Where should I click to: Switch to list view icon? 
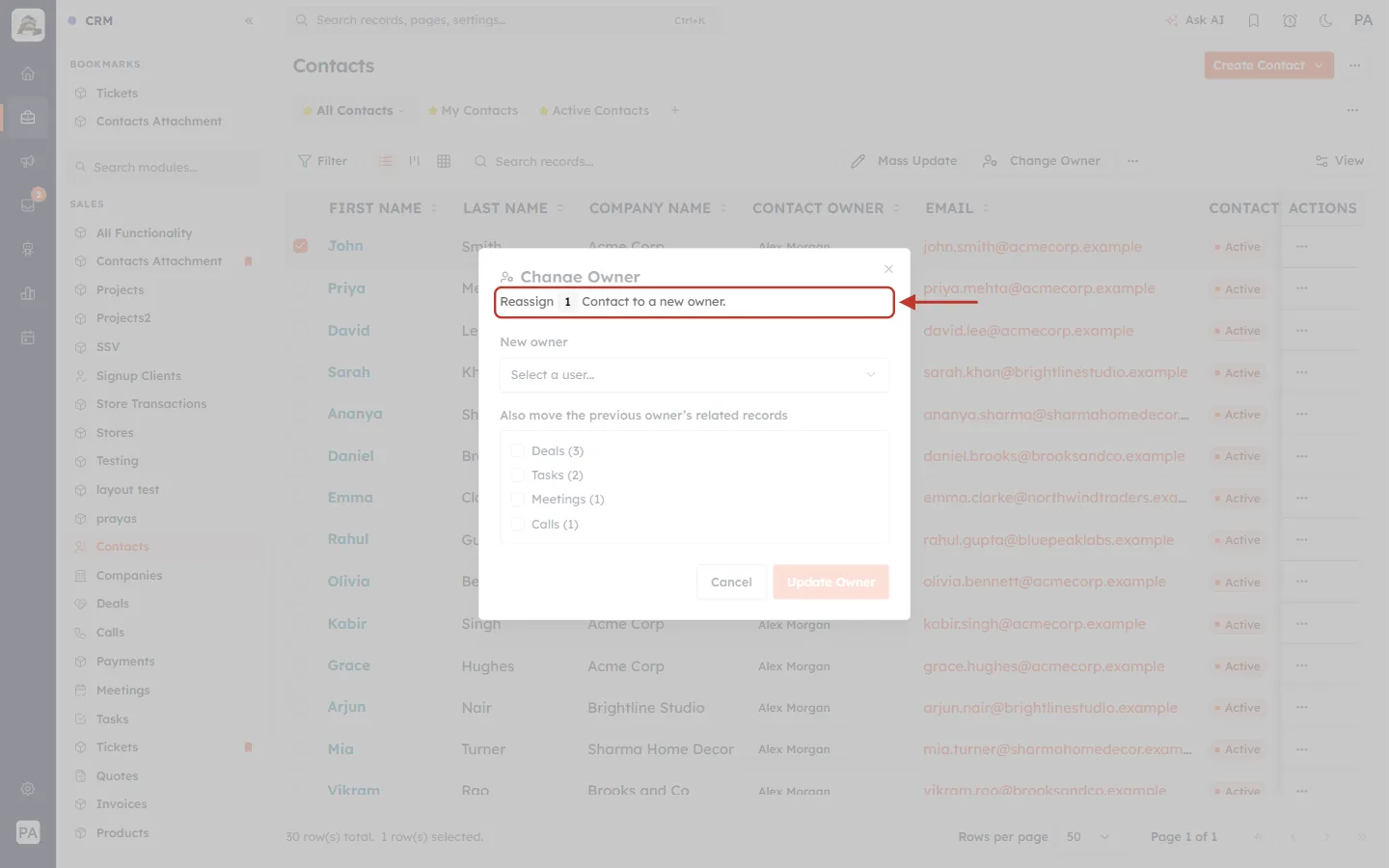click(x=386, y=161)
